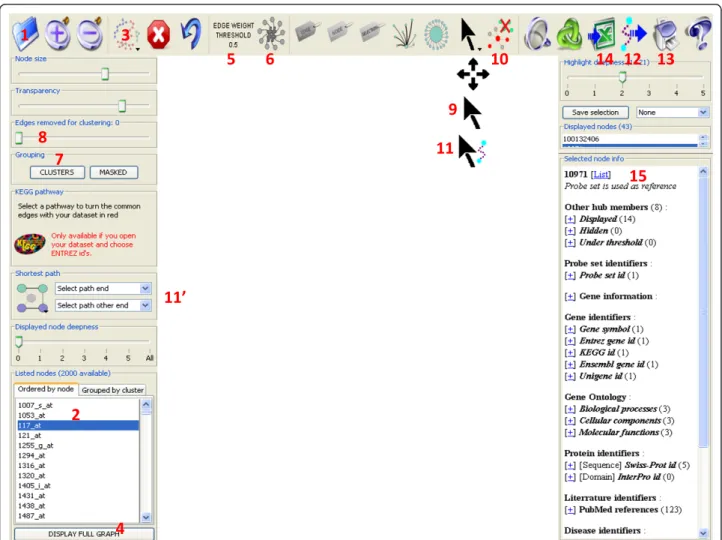722x540 pixels.
Task: Expand the PubMed references entry
Action: pos(570,510)
